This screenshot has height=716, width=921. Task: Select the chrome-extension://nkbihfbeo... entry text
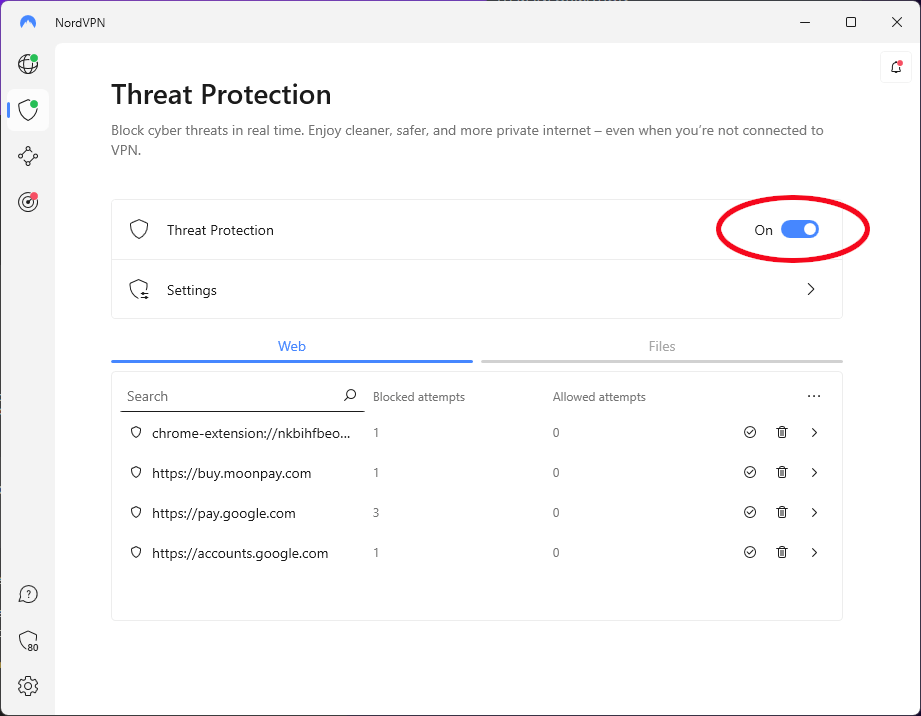tap(251, 433)
